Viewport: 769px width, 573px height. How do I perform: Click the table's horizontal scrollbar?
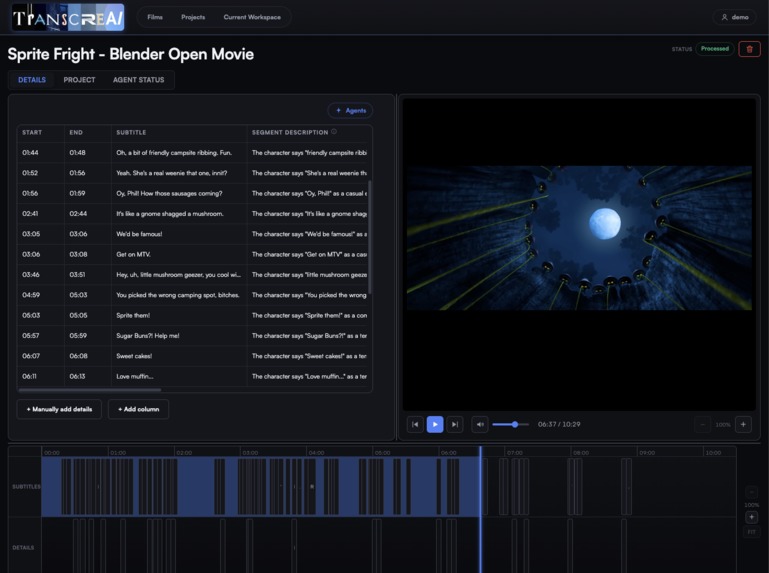coord(90,391)
